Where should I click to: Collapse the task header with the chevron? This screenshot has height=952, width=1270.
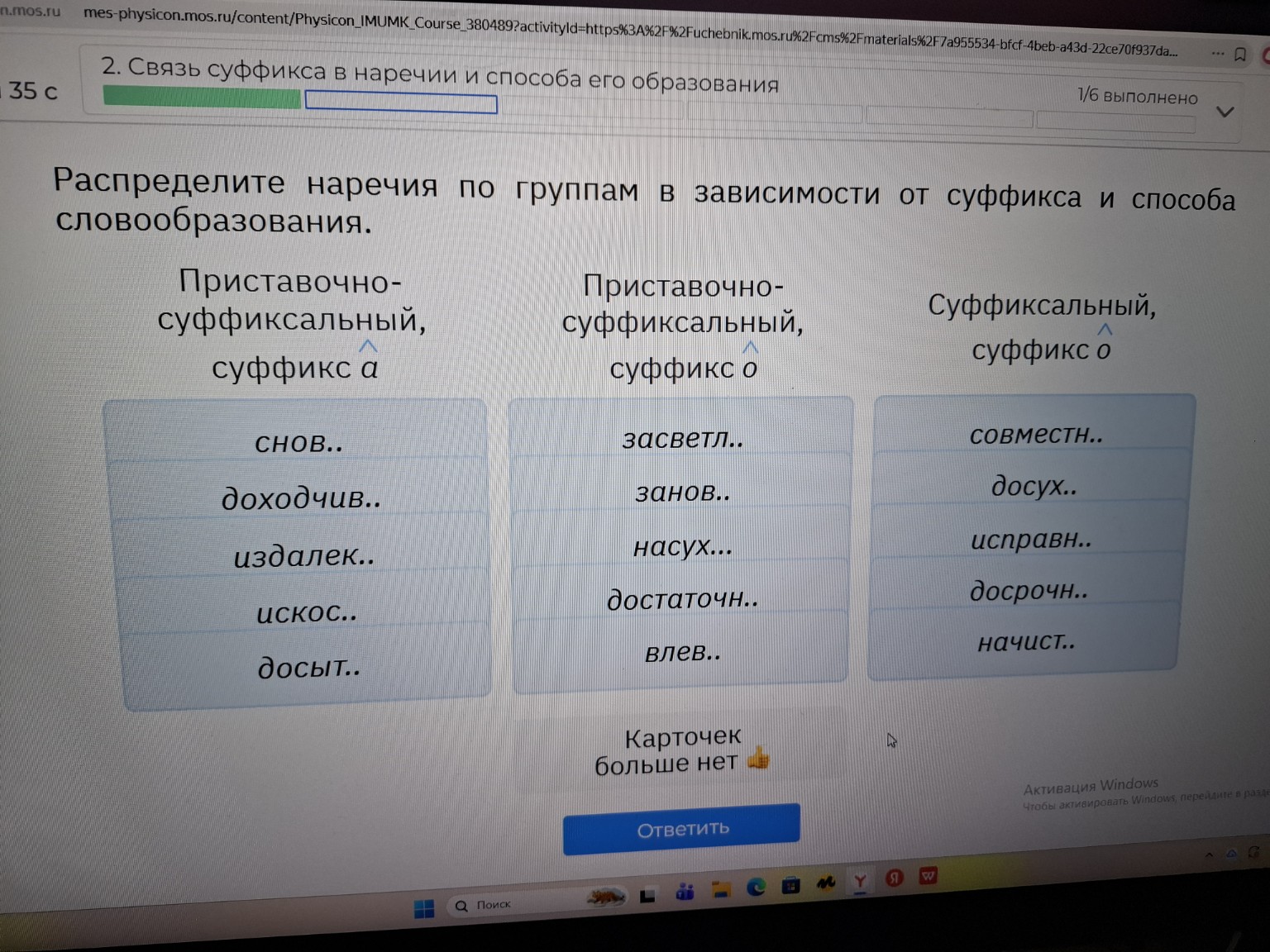(x=1225, y=112)
